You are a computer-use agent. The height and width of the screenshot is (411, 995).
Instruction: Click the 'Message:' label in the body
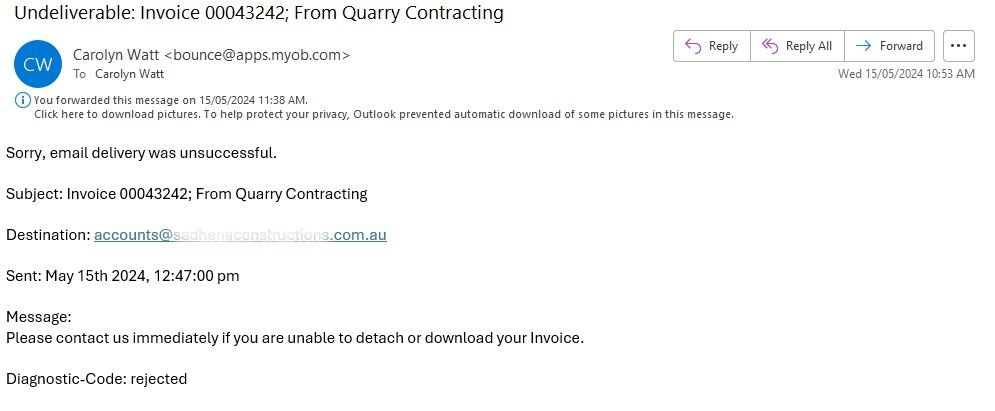pyautogui.click(x=39, y=317)
